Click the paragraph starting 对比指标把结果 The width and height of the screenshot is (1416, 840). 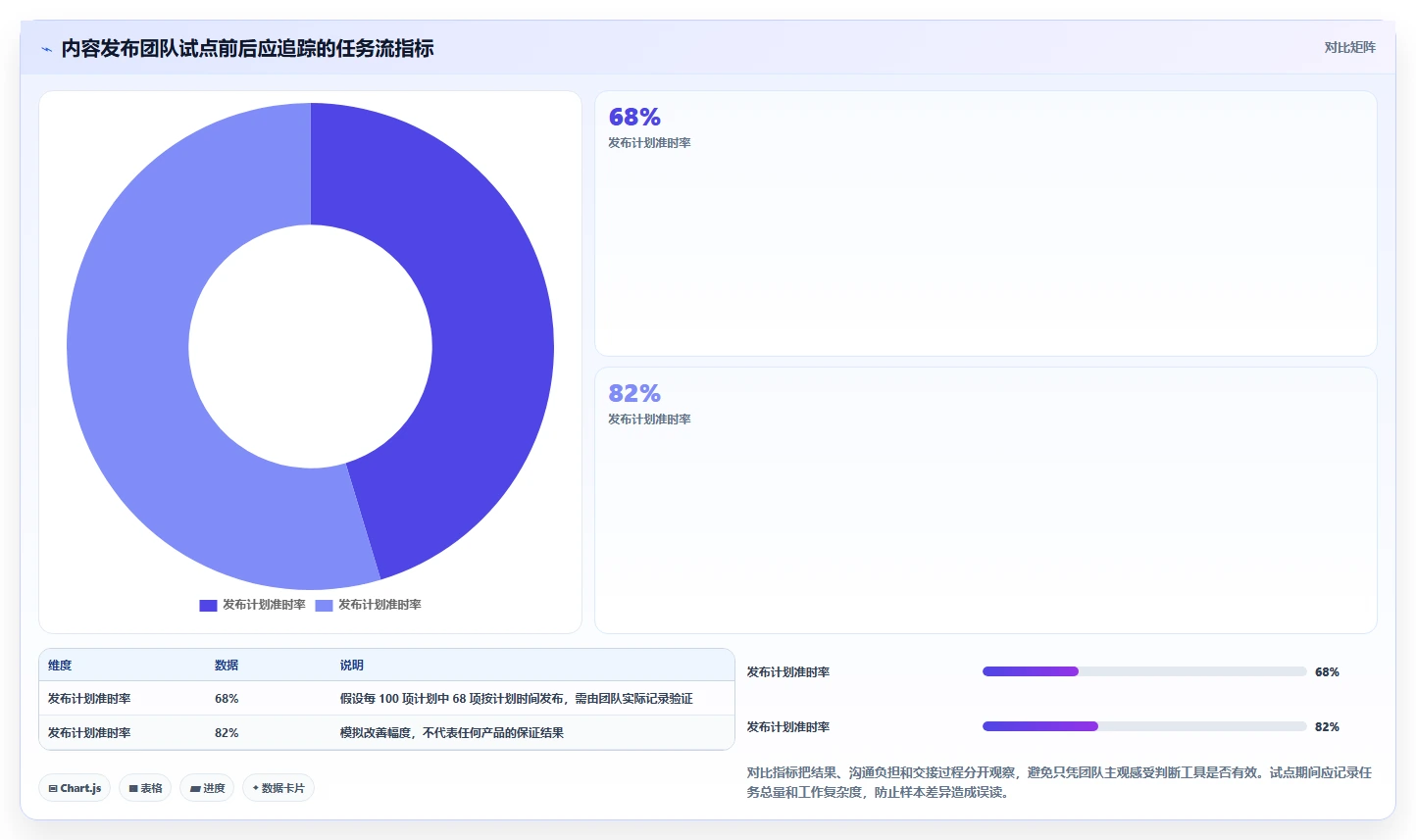click(x=1059, y=782)
